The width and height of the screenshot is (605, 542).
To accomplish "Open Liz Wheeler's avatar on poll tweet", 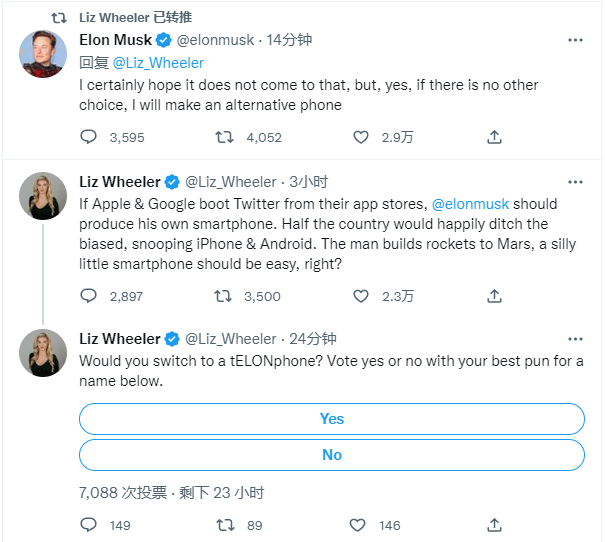I will click(43, 352).
